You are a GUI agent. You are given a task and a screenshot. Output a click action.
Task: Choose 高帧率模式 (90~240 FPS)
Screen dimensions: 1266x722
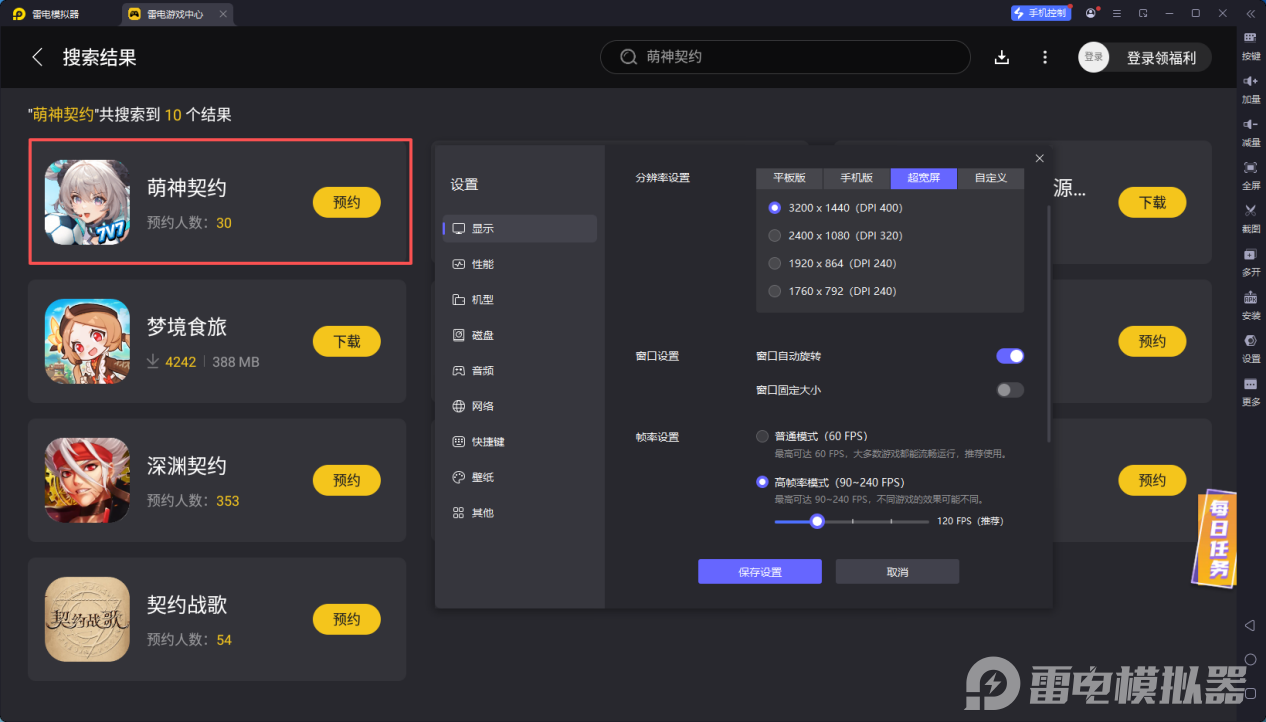click(763, 482)
